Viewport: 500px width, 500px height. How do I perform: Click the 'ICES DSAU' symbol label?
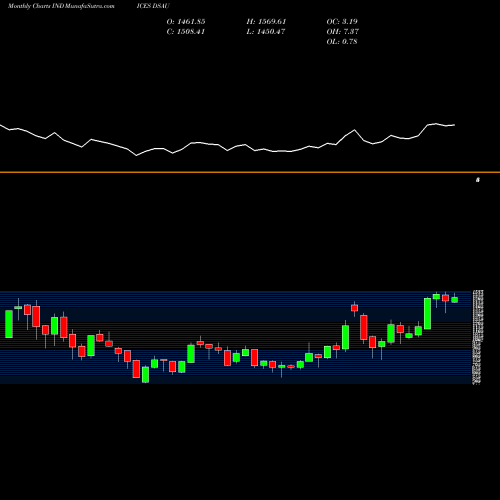coord(153,6)
